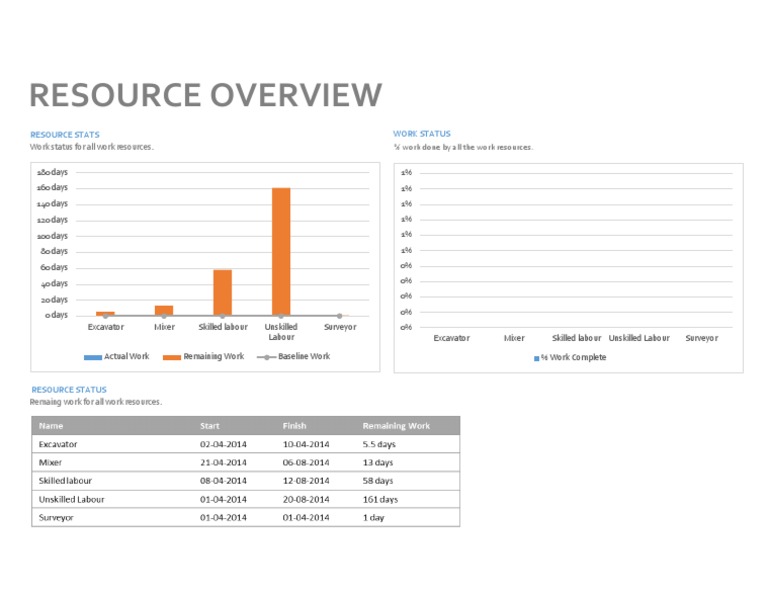Click the Baseline Work legend marker
768x594 pixels.
[x=266, y=357]
